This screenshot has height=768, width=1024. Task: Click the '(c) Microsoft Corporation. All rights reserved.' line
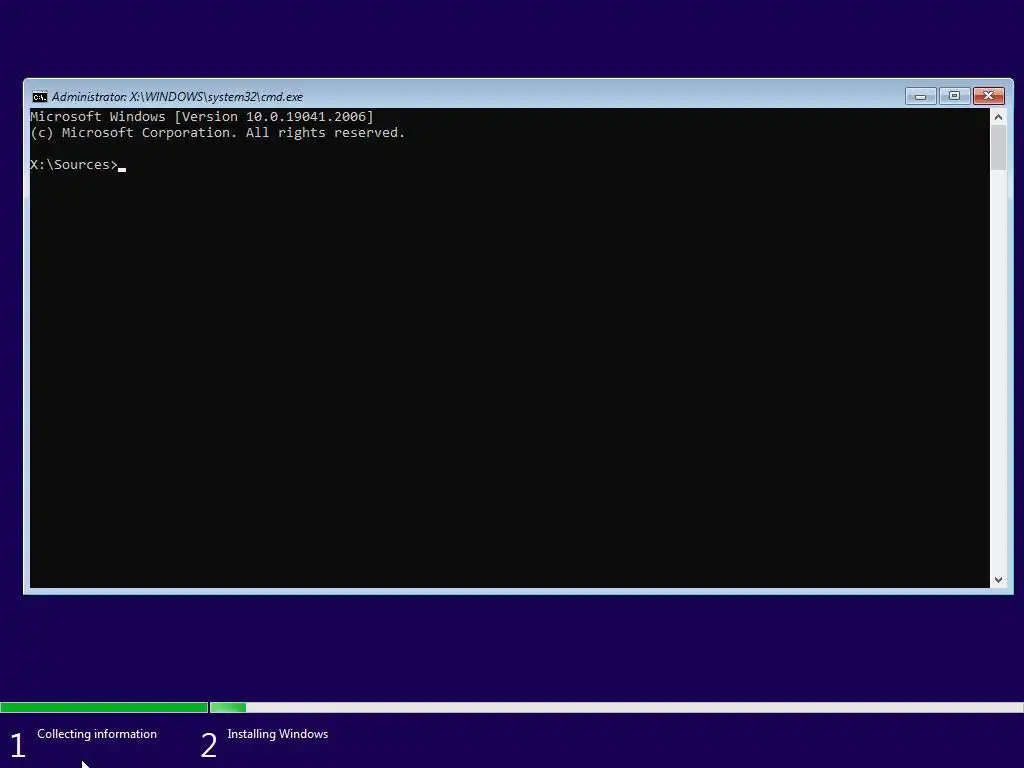217,133
